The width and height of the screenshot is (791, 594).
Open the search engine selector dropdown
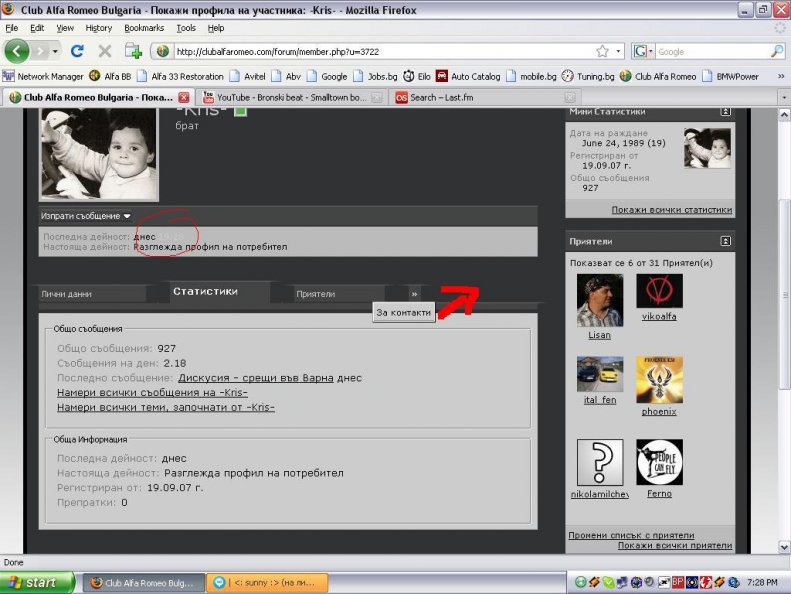click(642, 51)
